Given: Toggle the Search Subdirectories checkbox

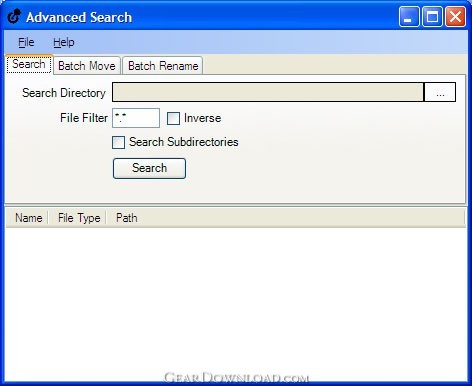Looking at the screenshot, I should [118, 142].
